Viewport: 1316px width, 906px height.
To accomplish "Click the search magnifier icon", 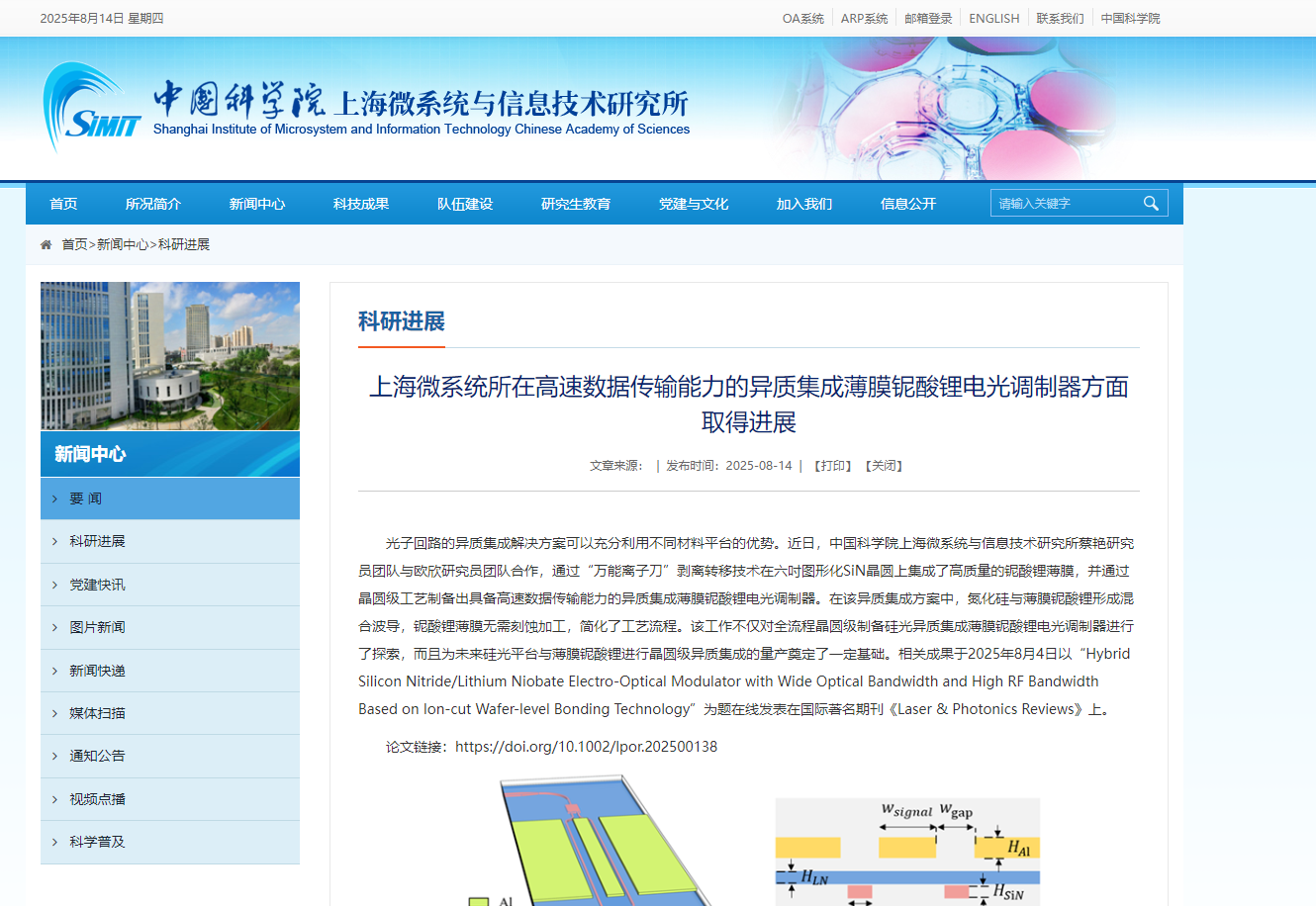I will pyautogui.click(x=1151, y=203).
